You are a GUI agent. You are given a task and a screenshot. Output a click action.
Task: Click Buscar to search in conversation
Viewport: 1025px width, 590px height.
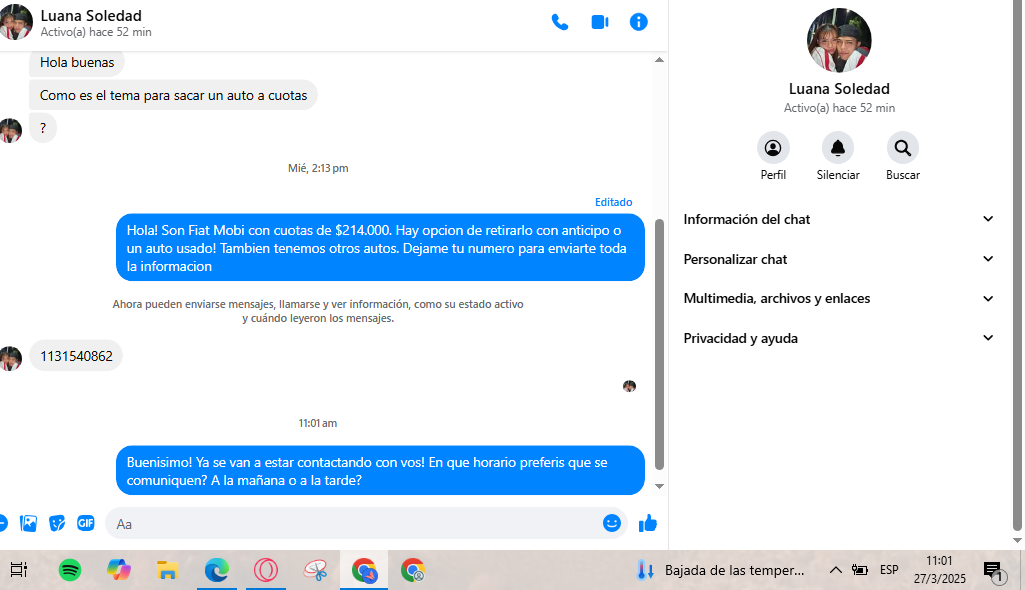point(902,148)
